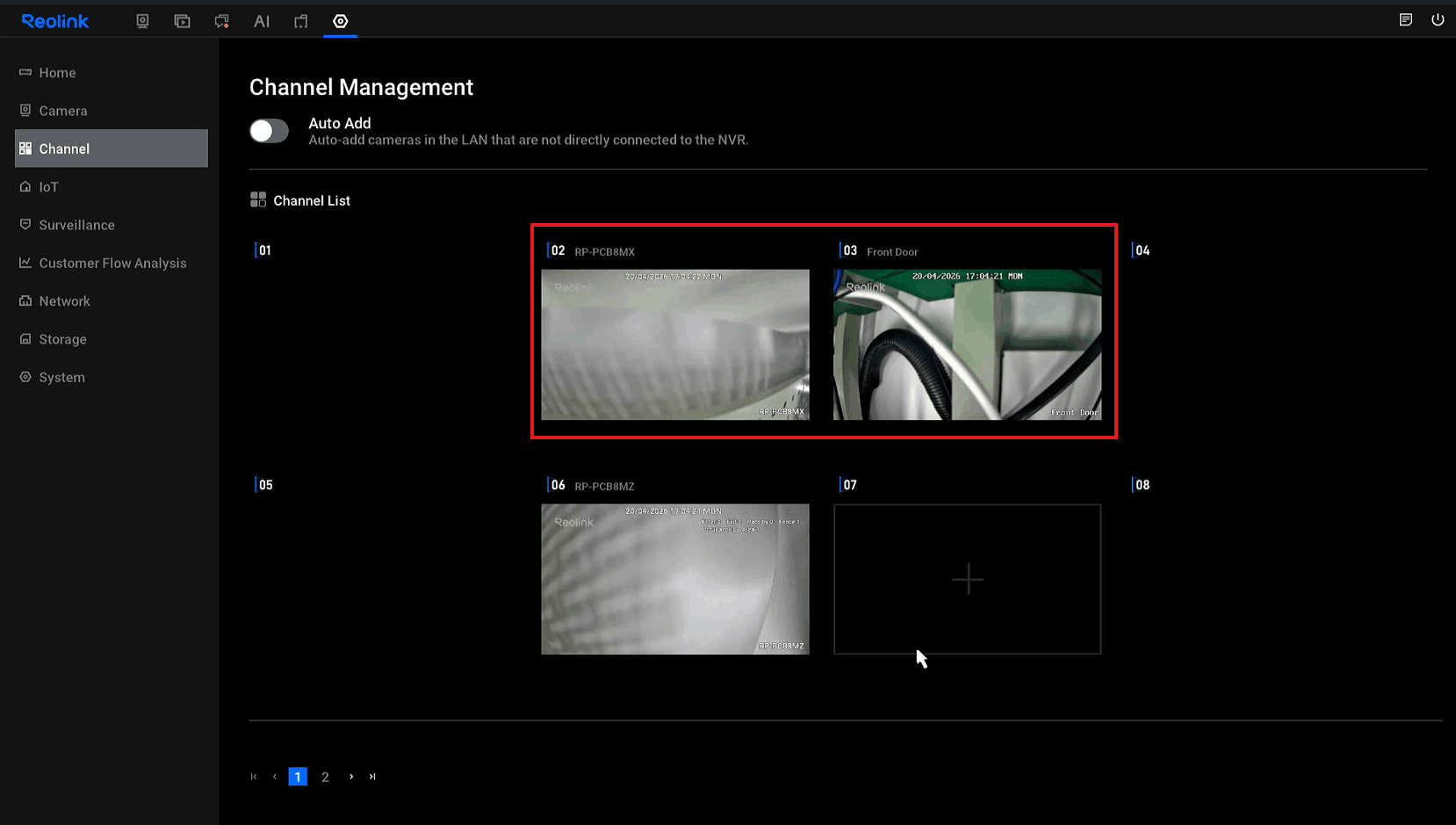This screenshot has height=825, width=1456.
Task: Click the Reolink logo
Action: 55,21
